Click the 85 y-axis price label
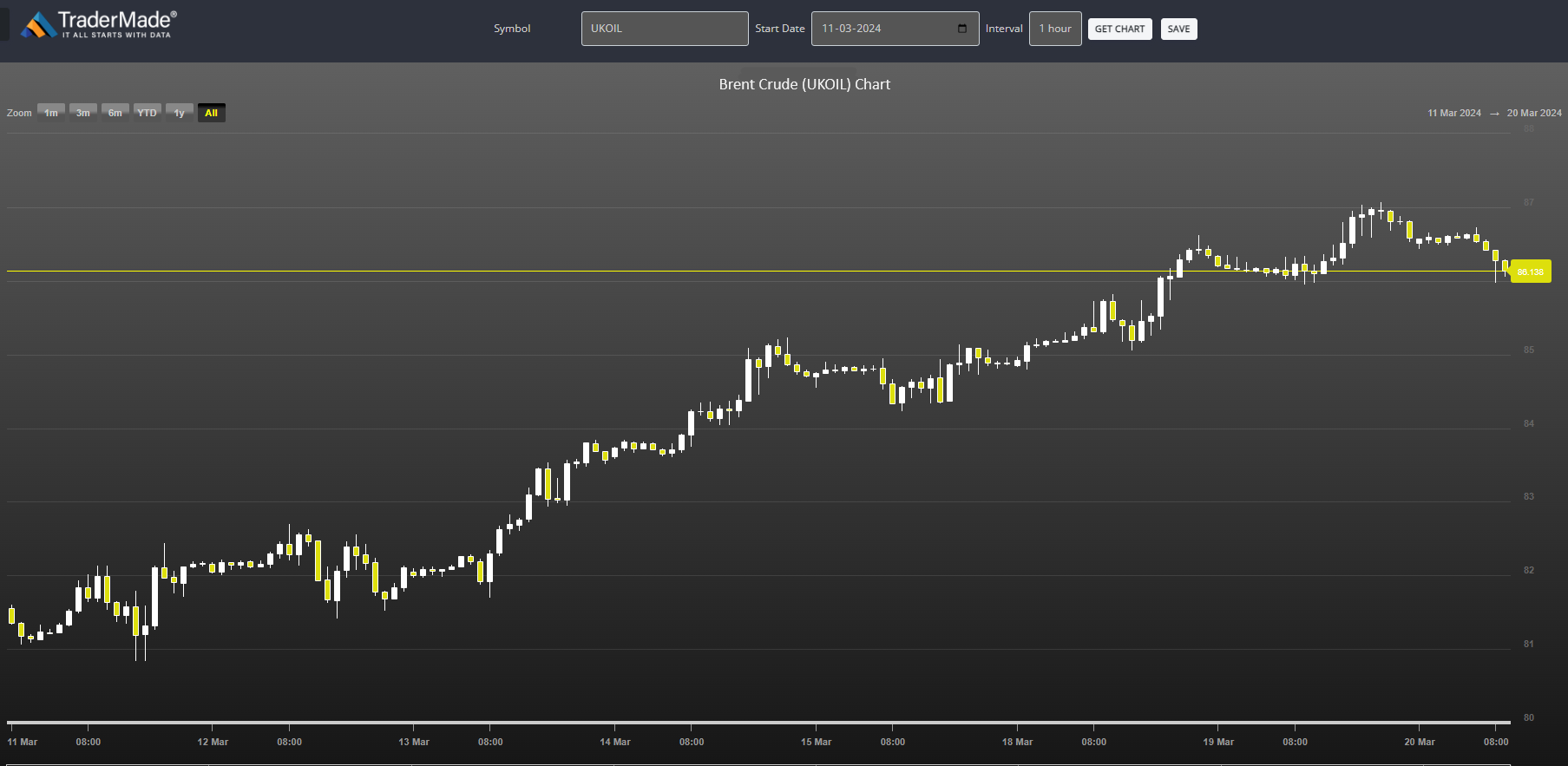The image size is (1568, 766). (1529, 350)
